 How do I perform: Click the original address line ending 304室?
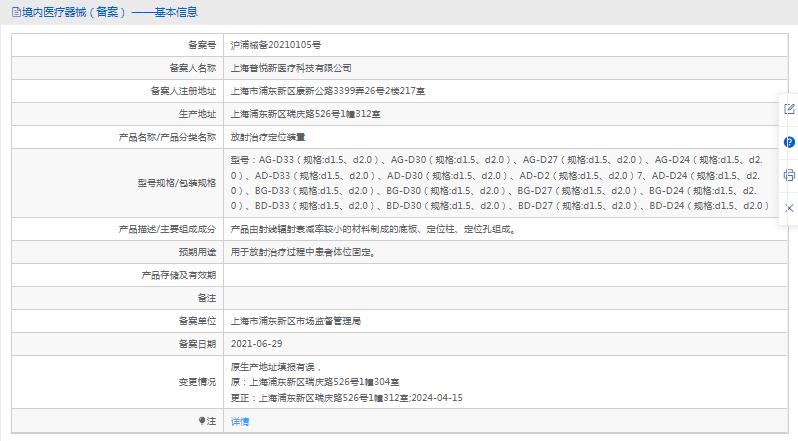315,382
